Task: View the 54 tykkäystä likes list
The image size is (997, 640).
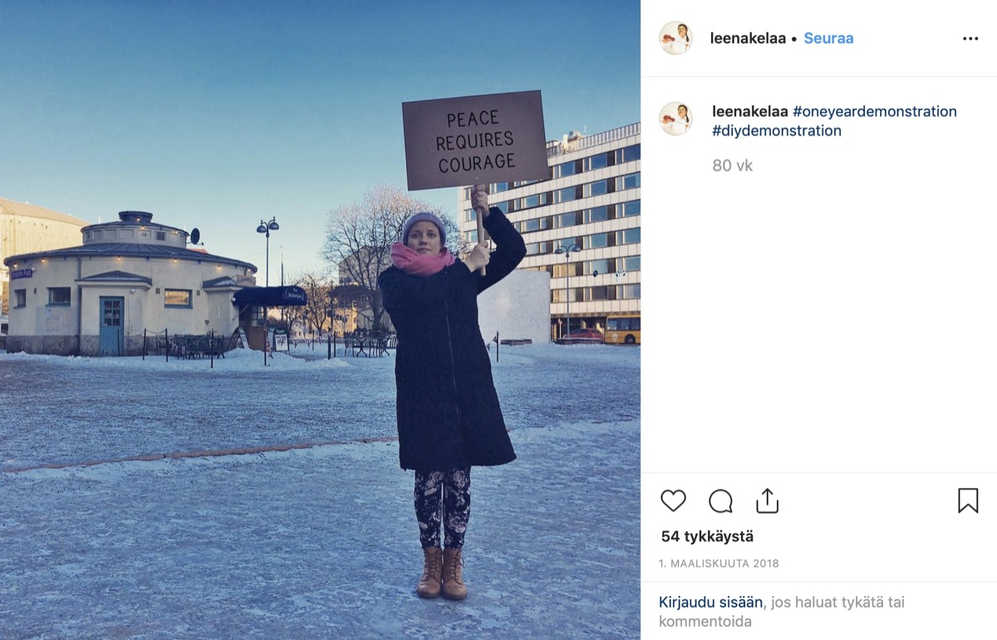Action: [x=707, y=536]
